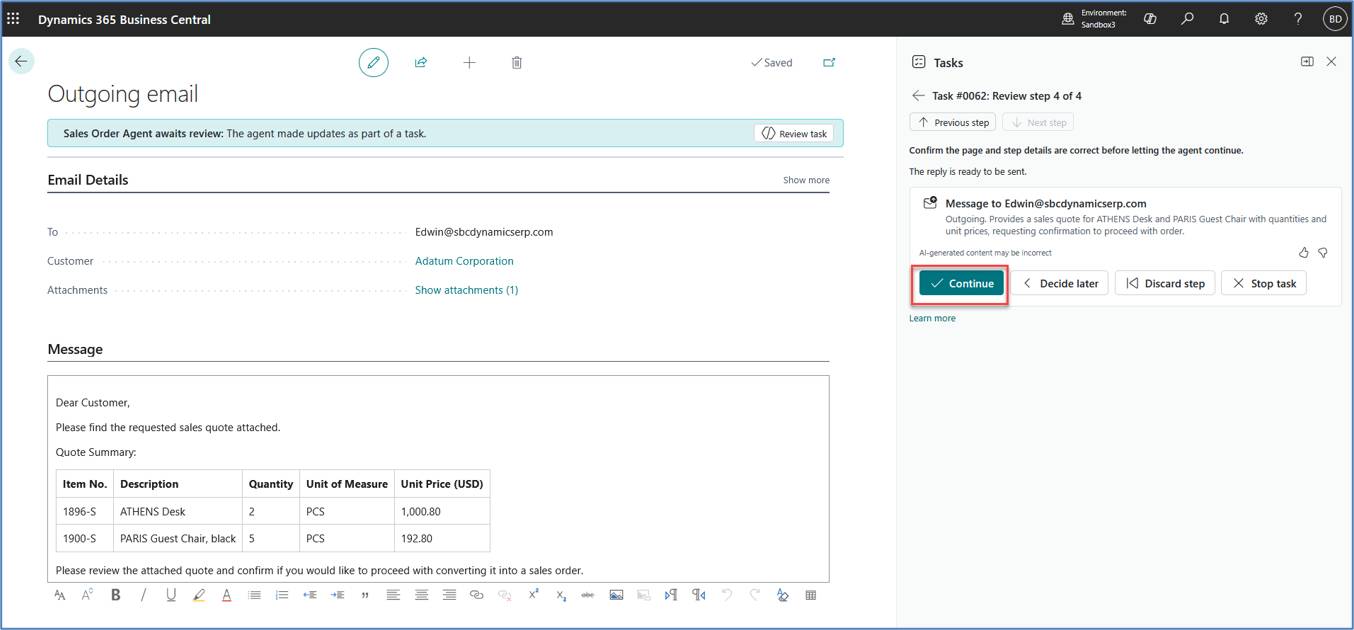Close the Tasks pane
This screenshot has width=1354, height=630.
pos(1331,62)
